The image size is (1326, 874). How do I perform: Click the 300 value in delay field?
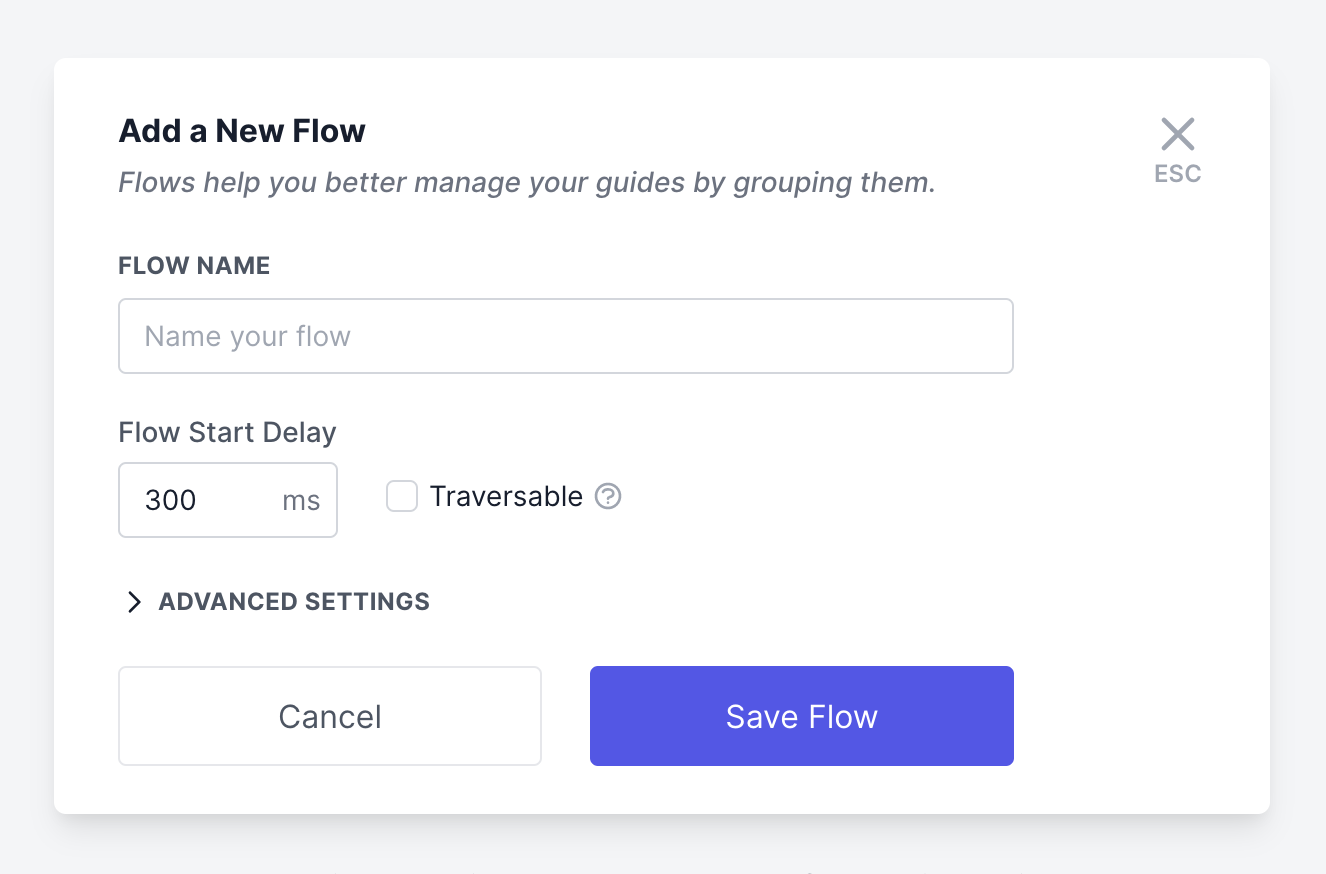171,500
